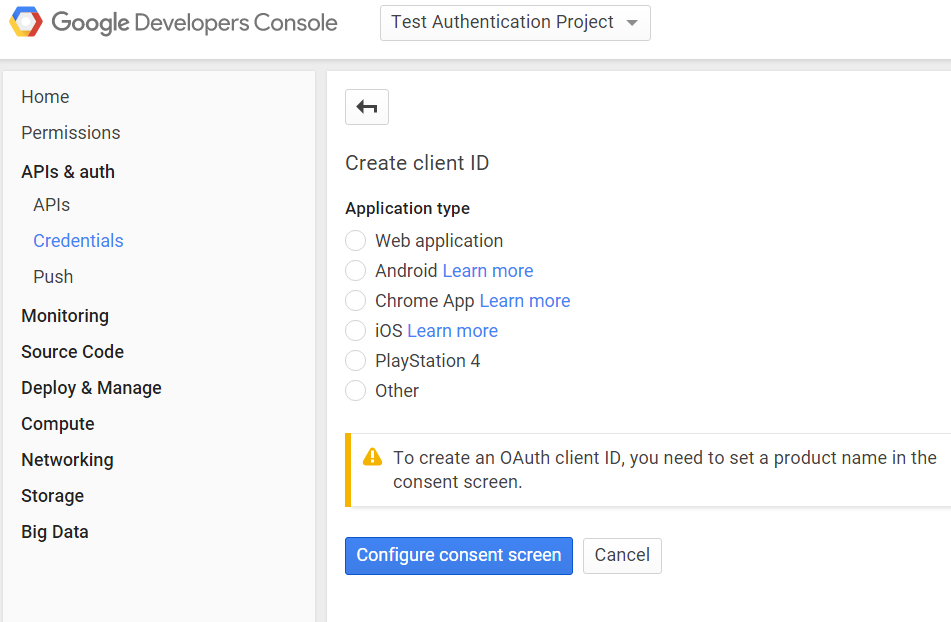Select the Other application type
Screen dimensions: 951x622
coord(356,391)
